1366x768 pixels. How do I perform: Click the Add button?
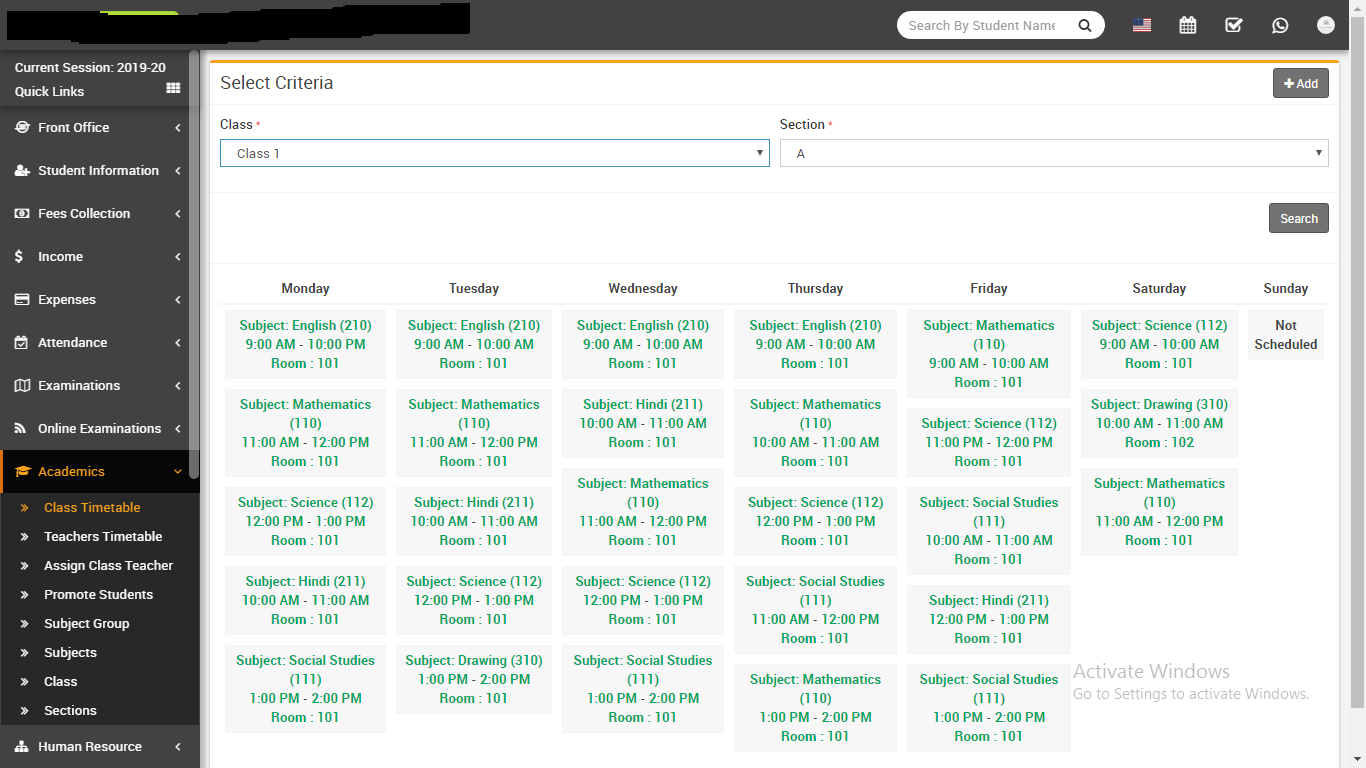coord(1300,84)
